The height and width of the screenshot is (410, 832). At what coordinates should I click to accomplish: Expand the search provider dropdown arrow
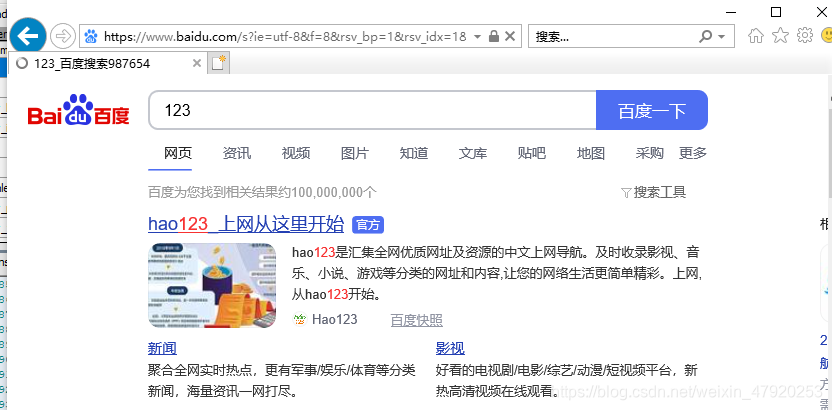pyautogui.click(x=721, y=37)
